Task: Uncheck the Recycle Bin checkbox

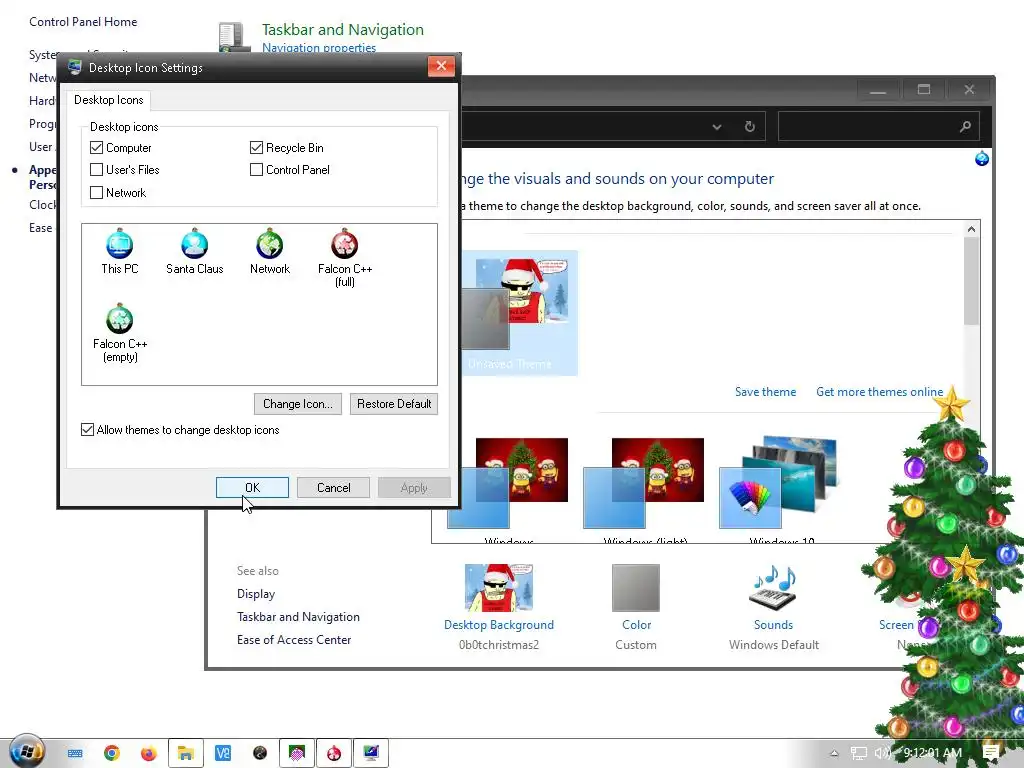Action: (x=257, y=148)
